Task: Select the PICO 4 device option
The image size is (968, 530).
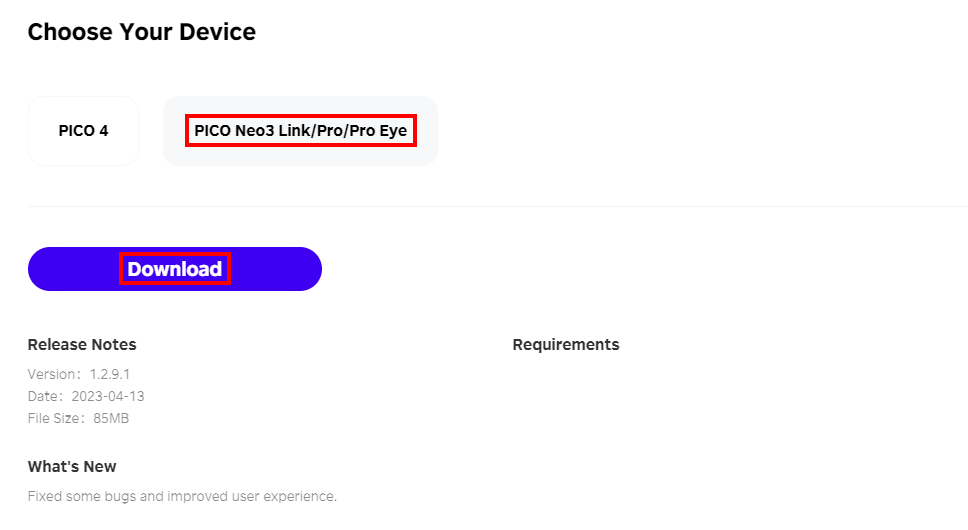Action: (83, 131)
